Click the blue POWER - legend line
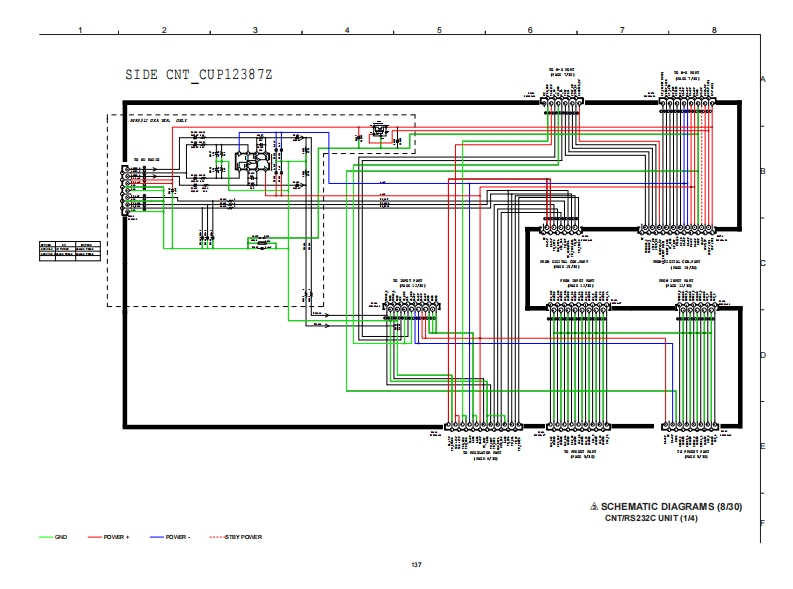The image size is (793, 589). point(157,537)
